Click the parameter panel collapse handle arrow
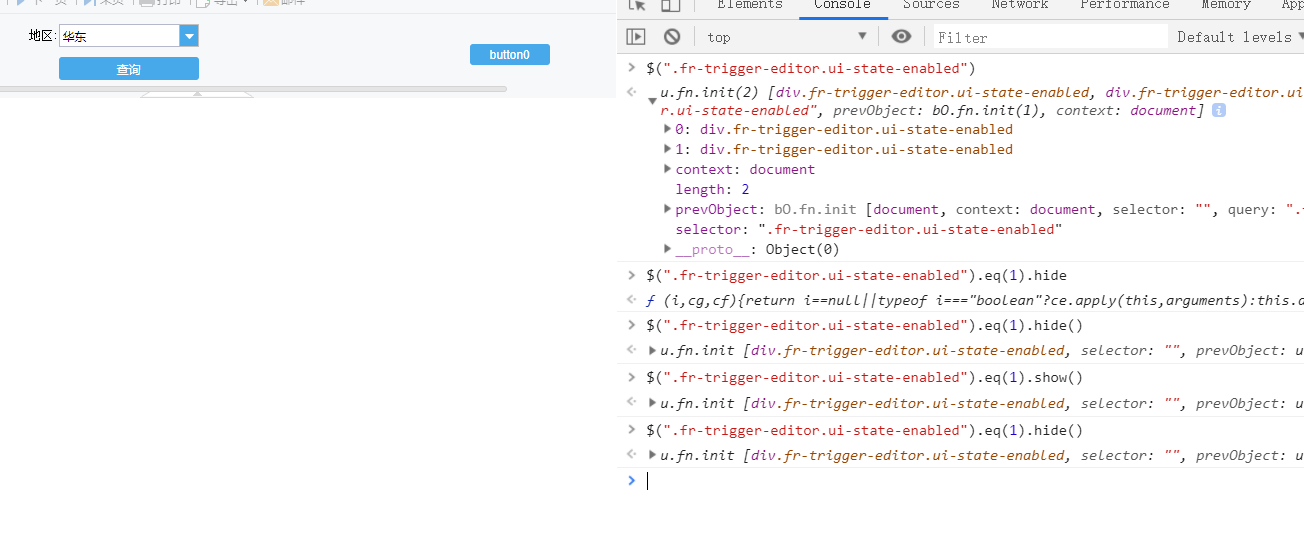This screenshot has height=547, width=1304. click(197, 94)
